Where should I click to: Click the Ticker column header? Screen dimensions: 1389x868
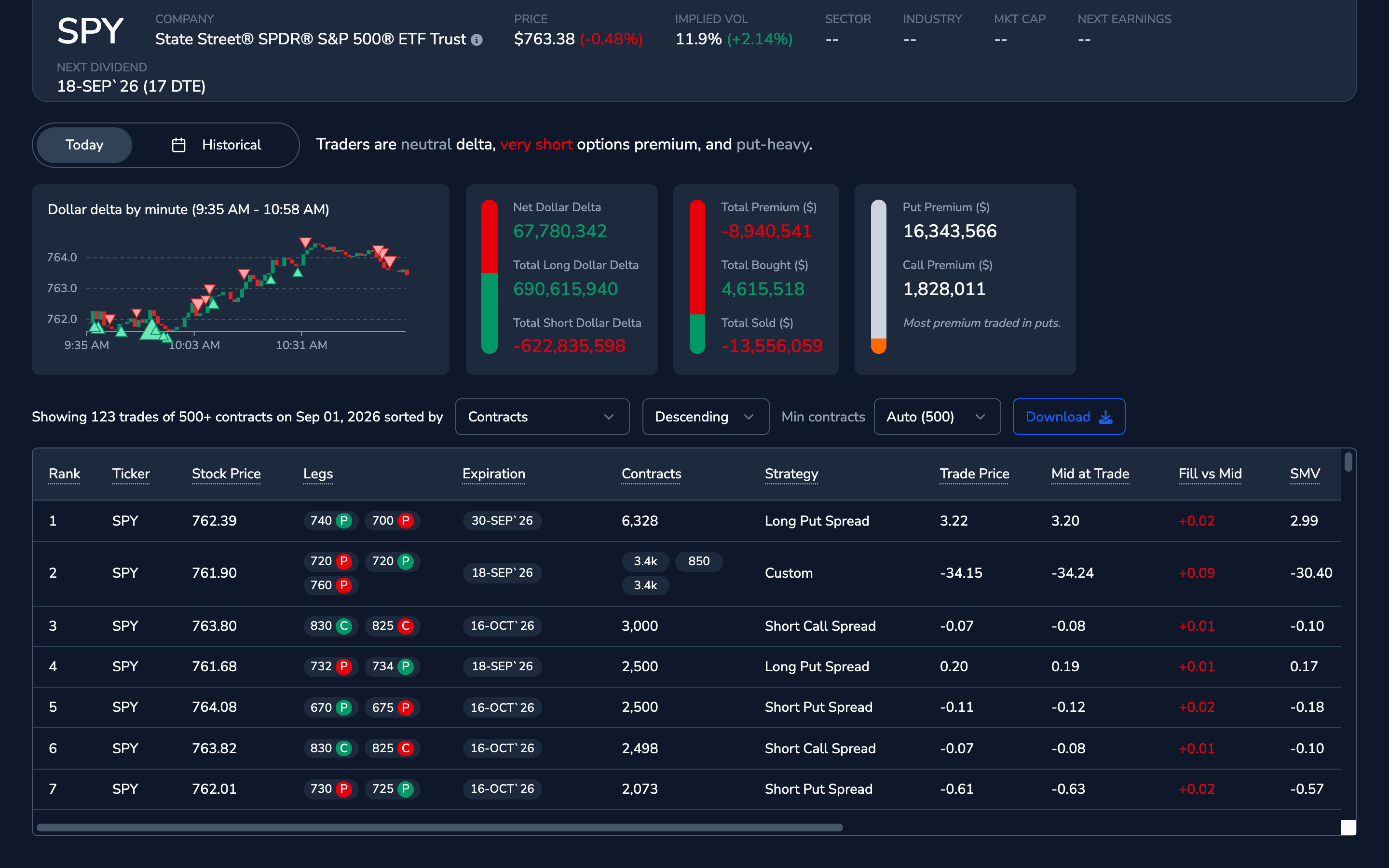click(x=131, y=474)
